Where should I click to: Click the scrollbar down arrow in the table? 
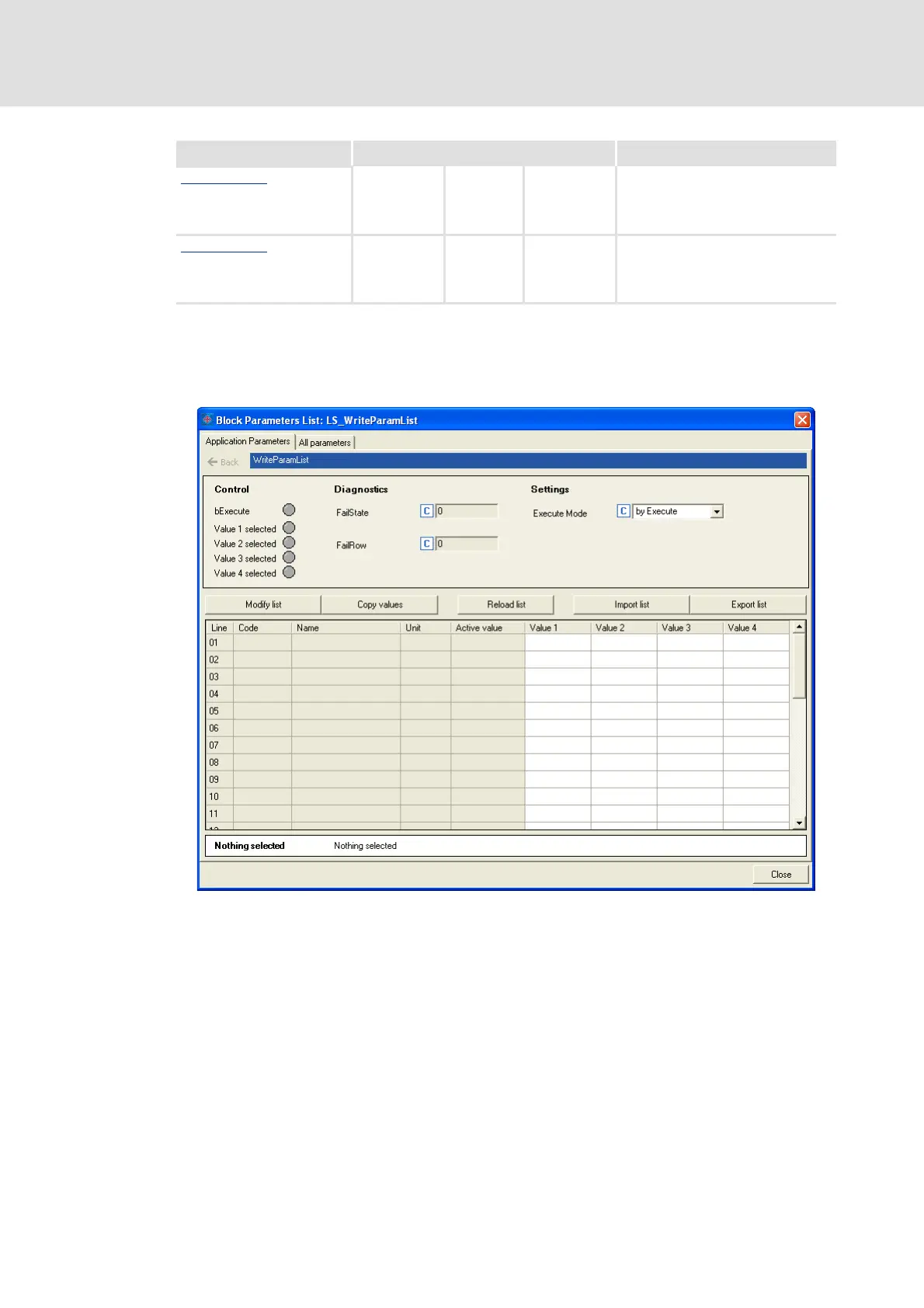tap(799, 823)
